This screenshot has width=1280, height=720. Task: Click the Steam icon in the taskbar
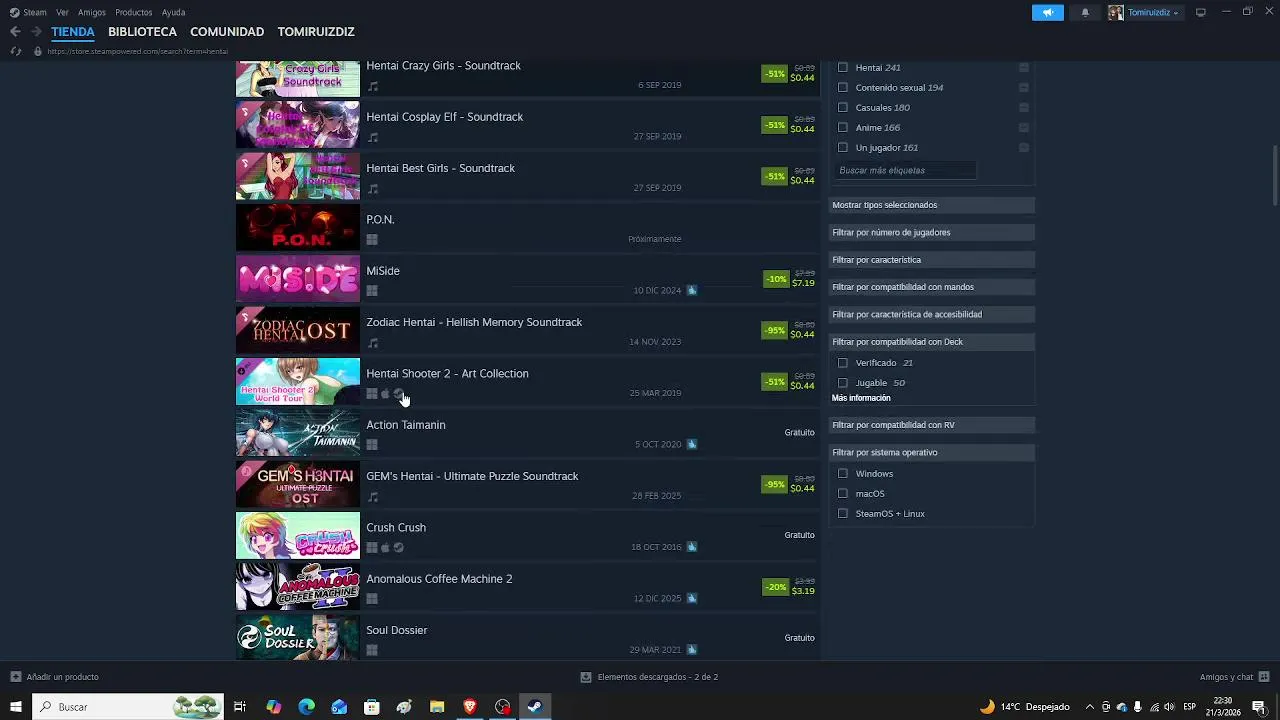[x=535, y=707]
